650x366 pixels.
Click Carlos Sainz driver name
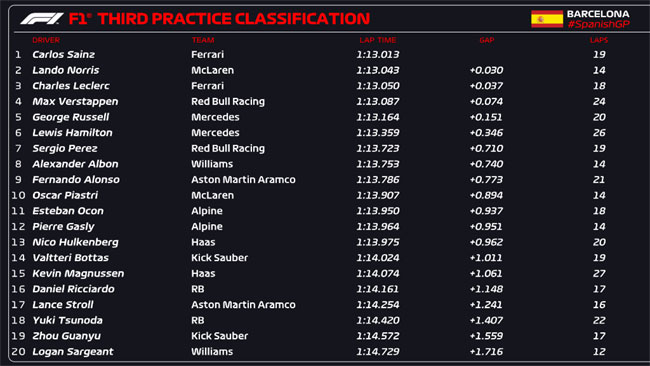pos(63,54)
